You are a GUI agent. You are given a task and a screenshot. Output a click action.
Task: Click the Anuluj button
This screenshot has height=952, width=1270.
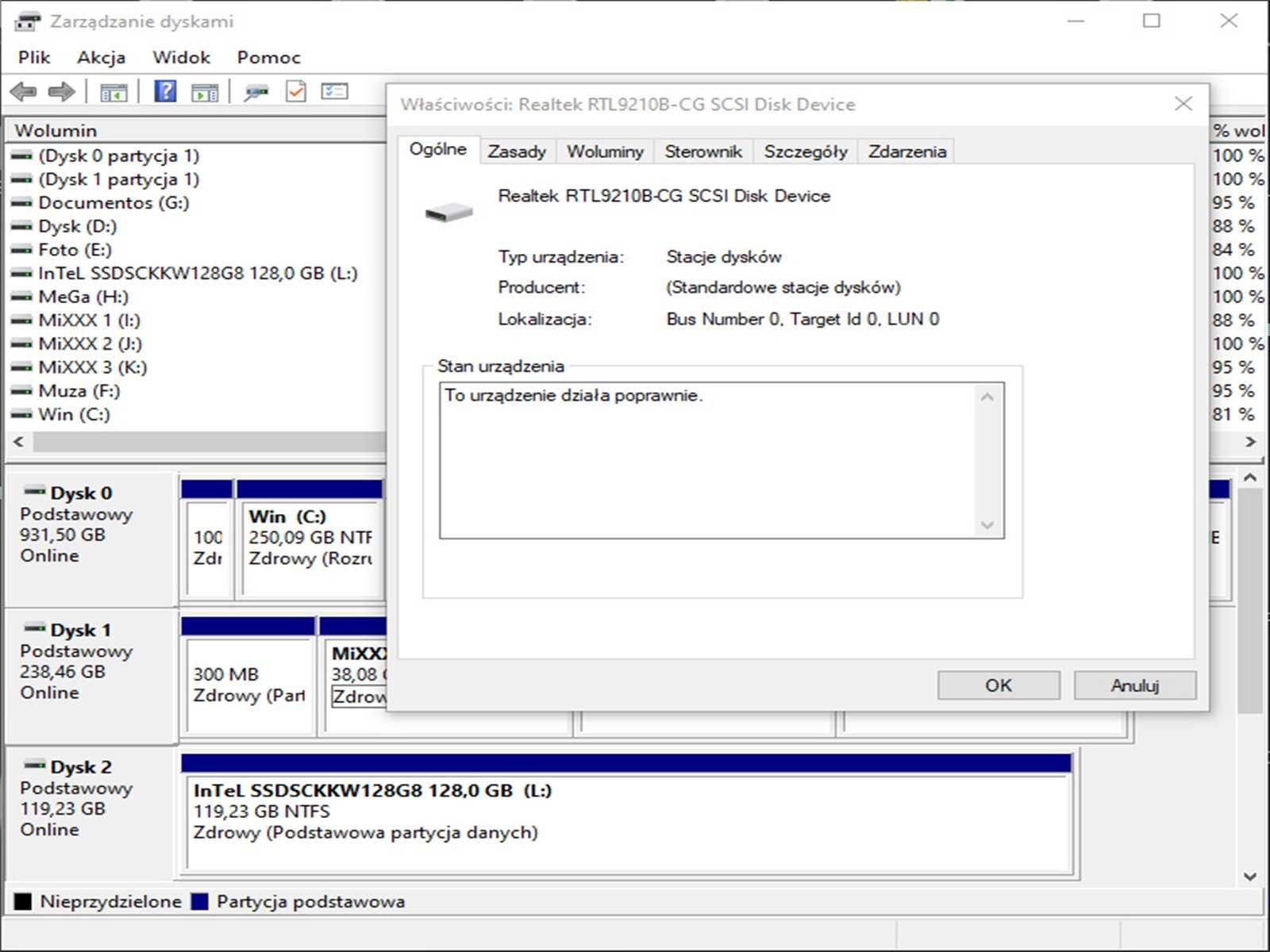(1135, 685)
